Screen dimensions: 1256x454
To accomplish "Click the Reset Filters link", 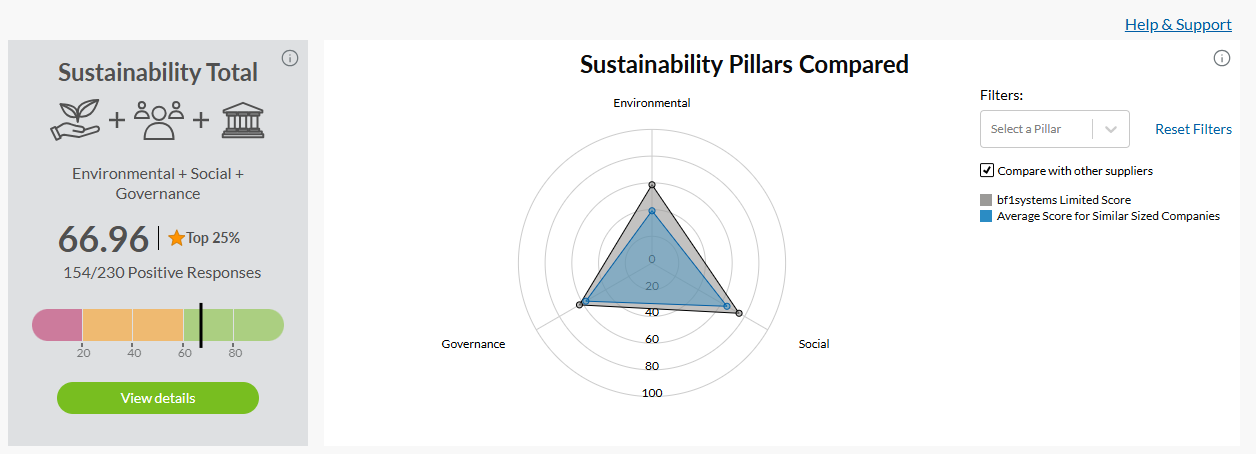I will click(1193, 129).
